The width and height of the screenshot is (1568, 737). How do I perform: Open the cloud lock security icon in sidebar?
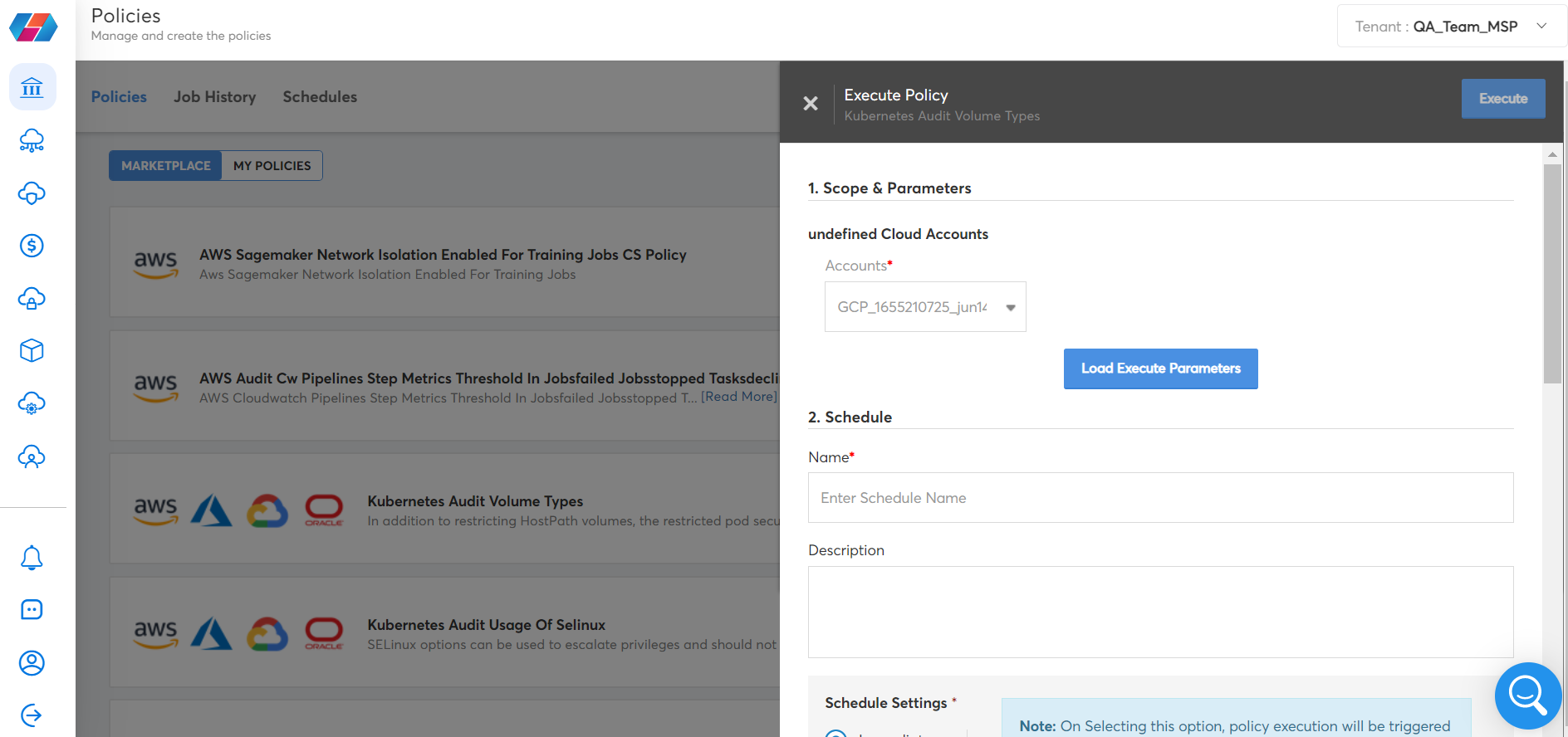32,298
